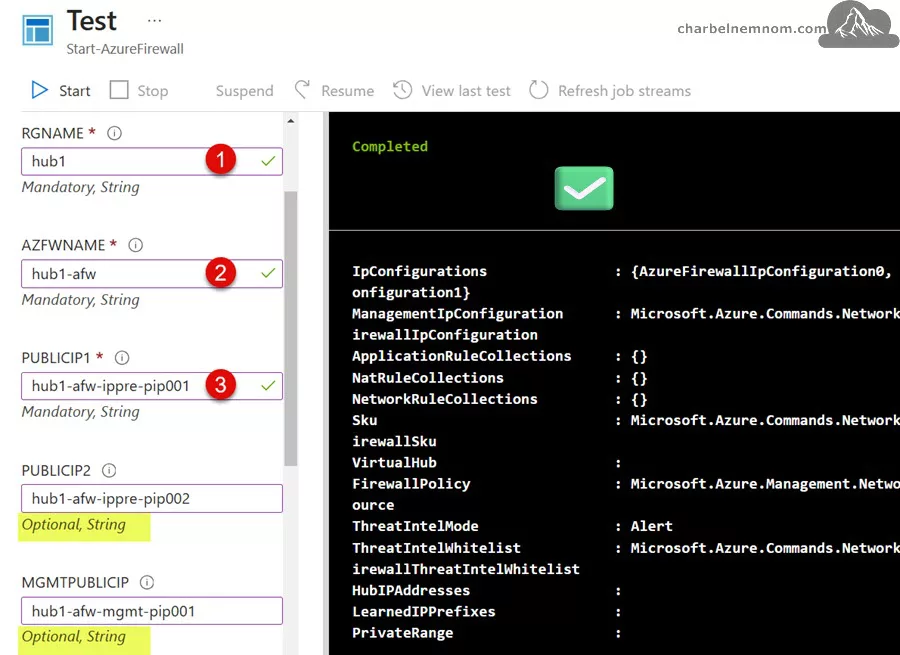Image resolution: width=900 pixels, height=655 pixels.
Task: Open the ellipsis menu next to Test
Action: point(154,21)
